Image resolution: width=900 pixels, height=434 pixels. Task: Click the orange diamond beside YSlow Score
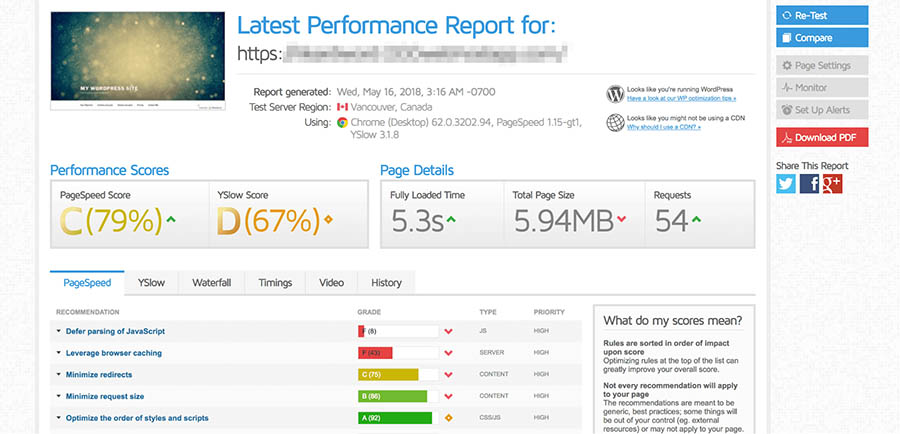click(327, 220)
